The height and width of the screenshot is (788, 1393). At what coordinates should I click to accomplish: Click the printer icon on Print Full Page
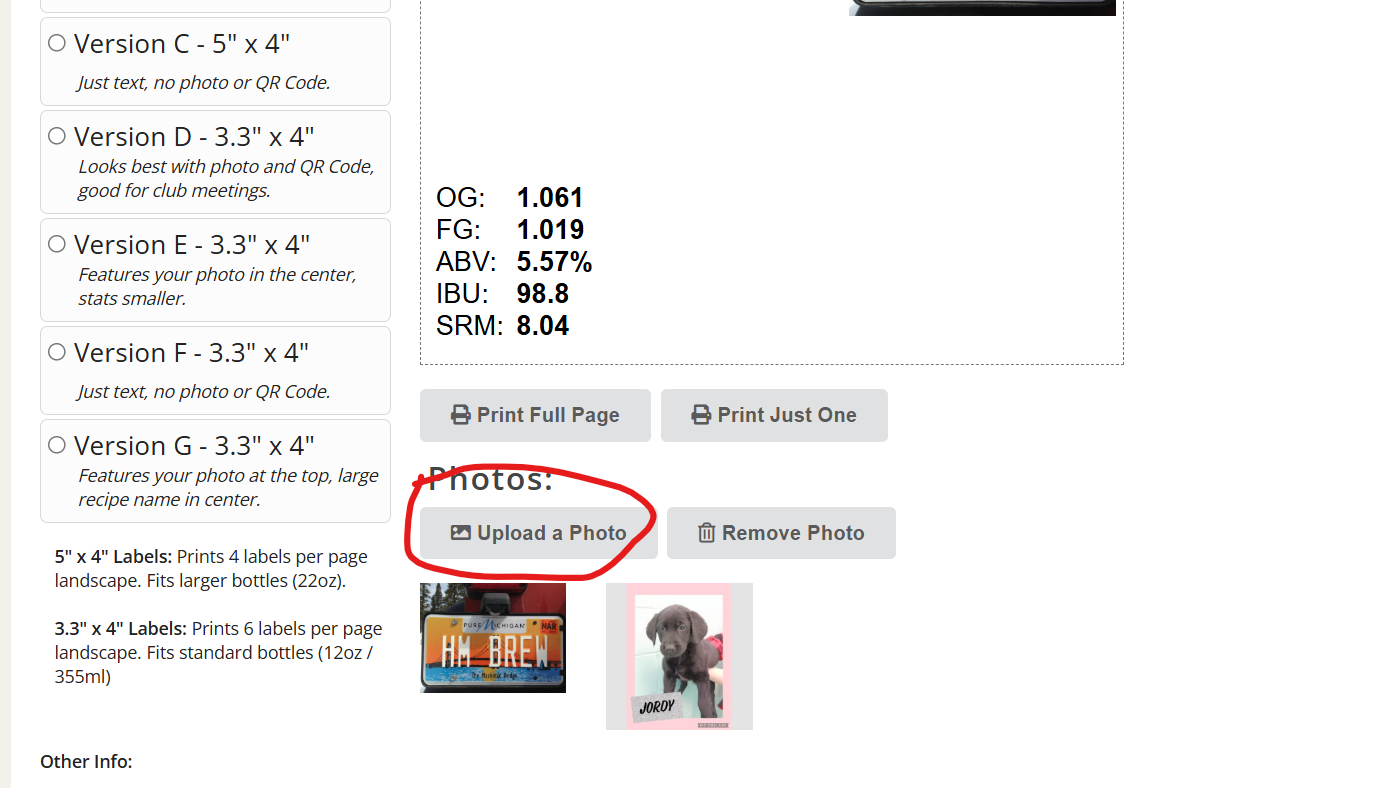click(x=460, y=415)
